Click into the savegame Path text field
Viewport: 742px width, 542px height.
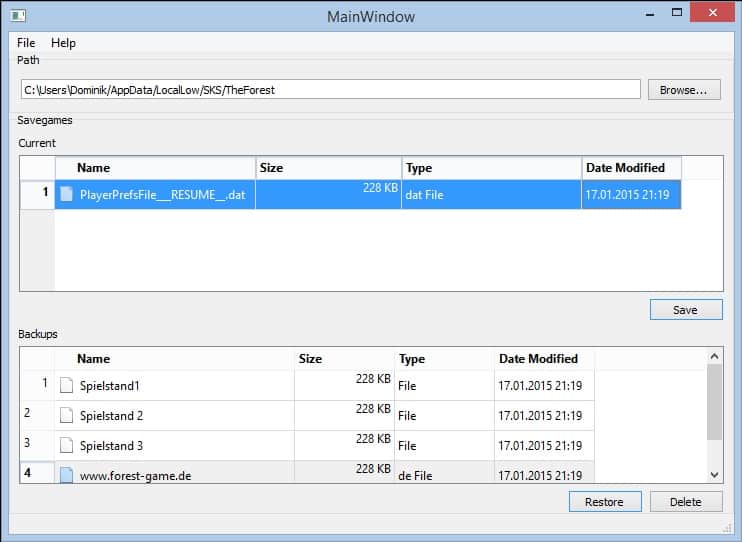click(330, 90)
